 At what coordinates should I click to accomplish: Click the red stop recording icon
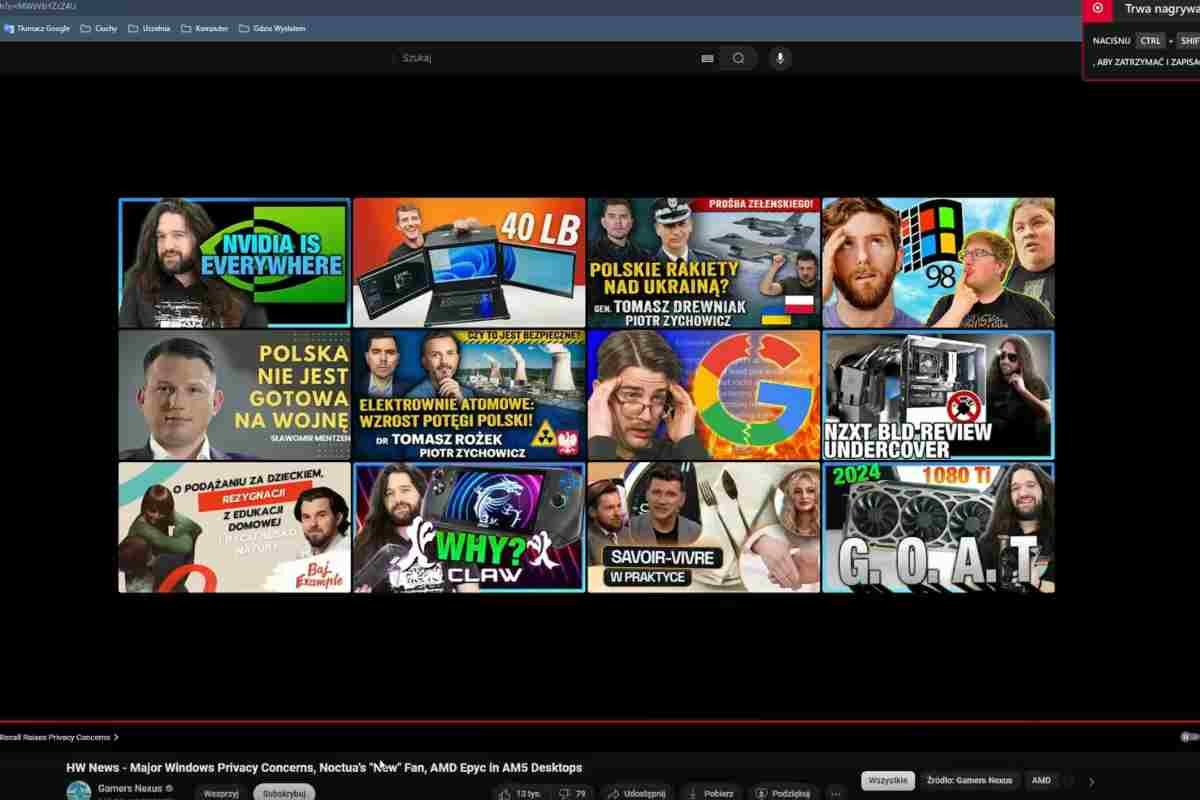[1098, 8]
